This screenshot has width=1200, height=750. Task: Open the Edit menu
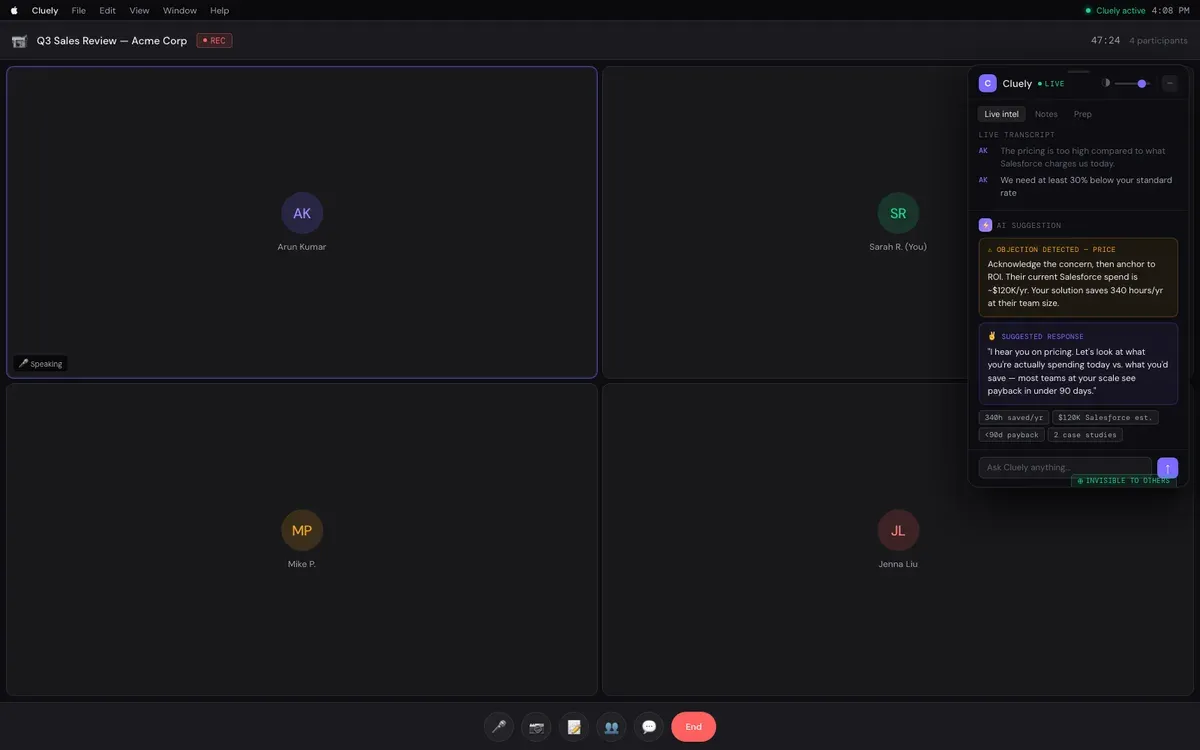coord(107,10)
